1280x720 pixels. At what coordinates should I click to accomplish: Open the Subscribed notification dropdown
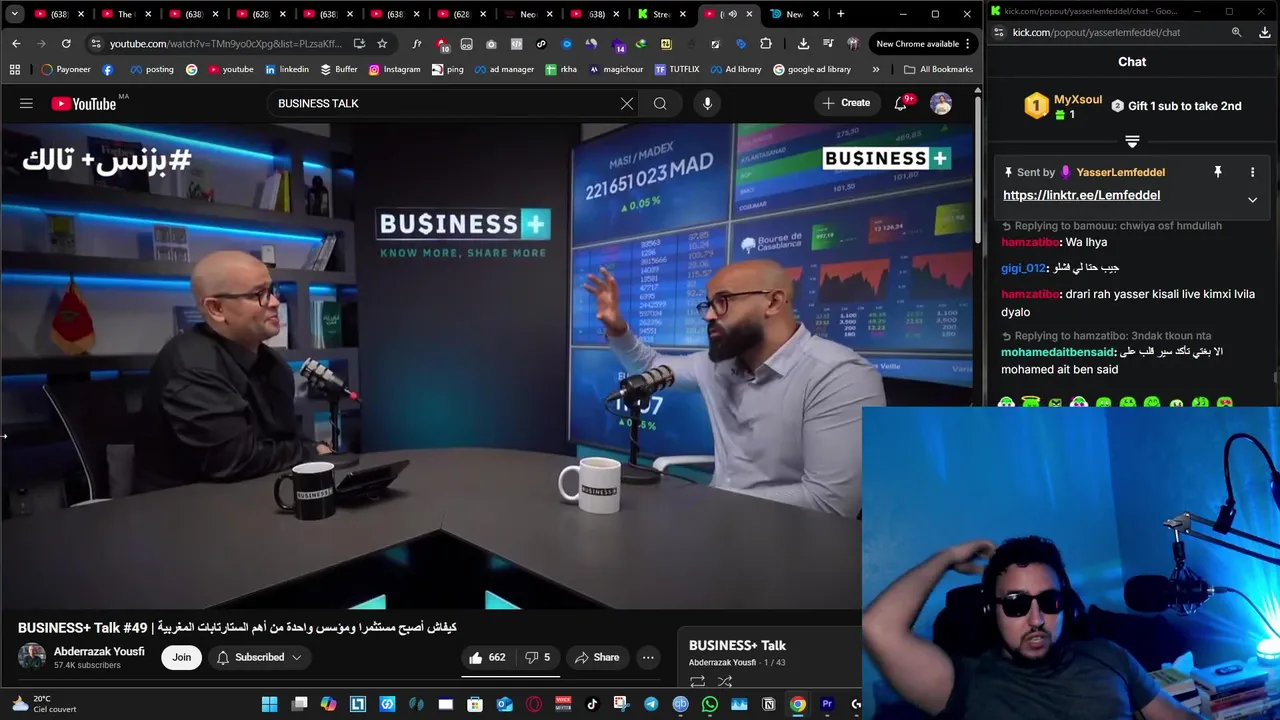(259, 657)
